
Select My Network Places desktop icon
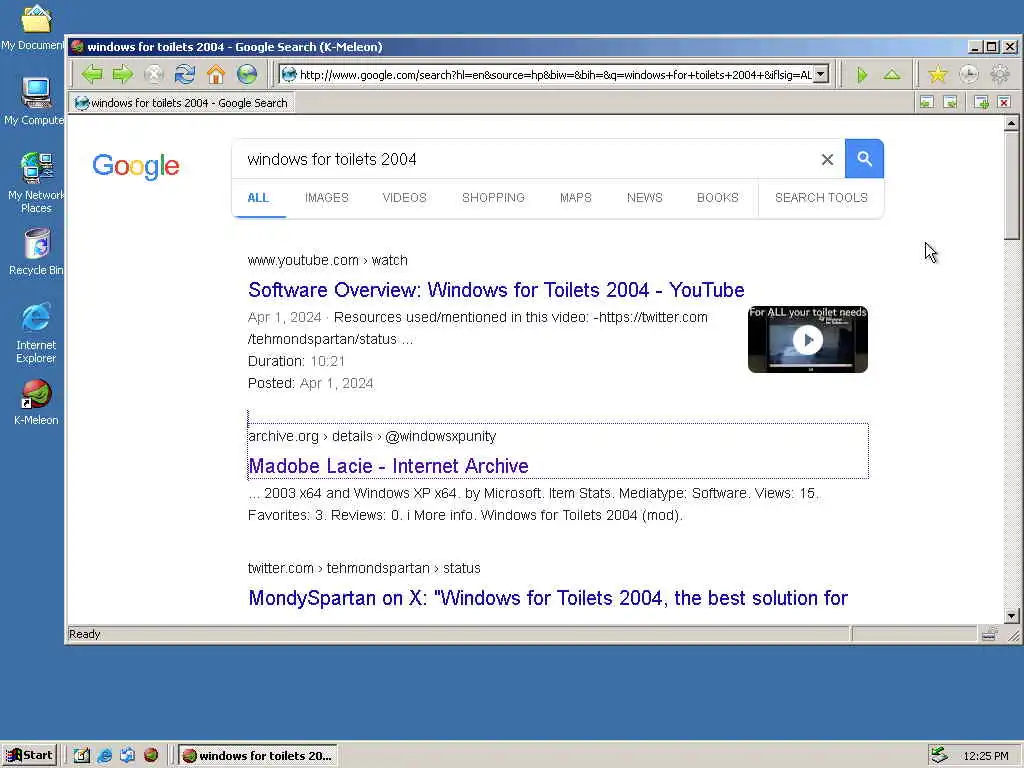(x=35, y=183)
